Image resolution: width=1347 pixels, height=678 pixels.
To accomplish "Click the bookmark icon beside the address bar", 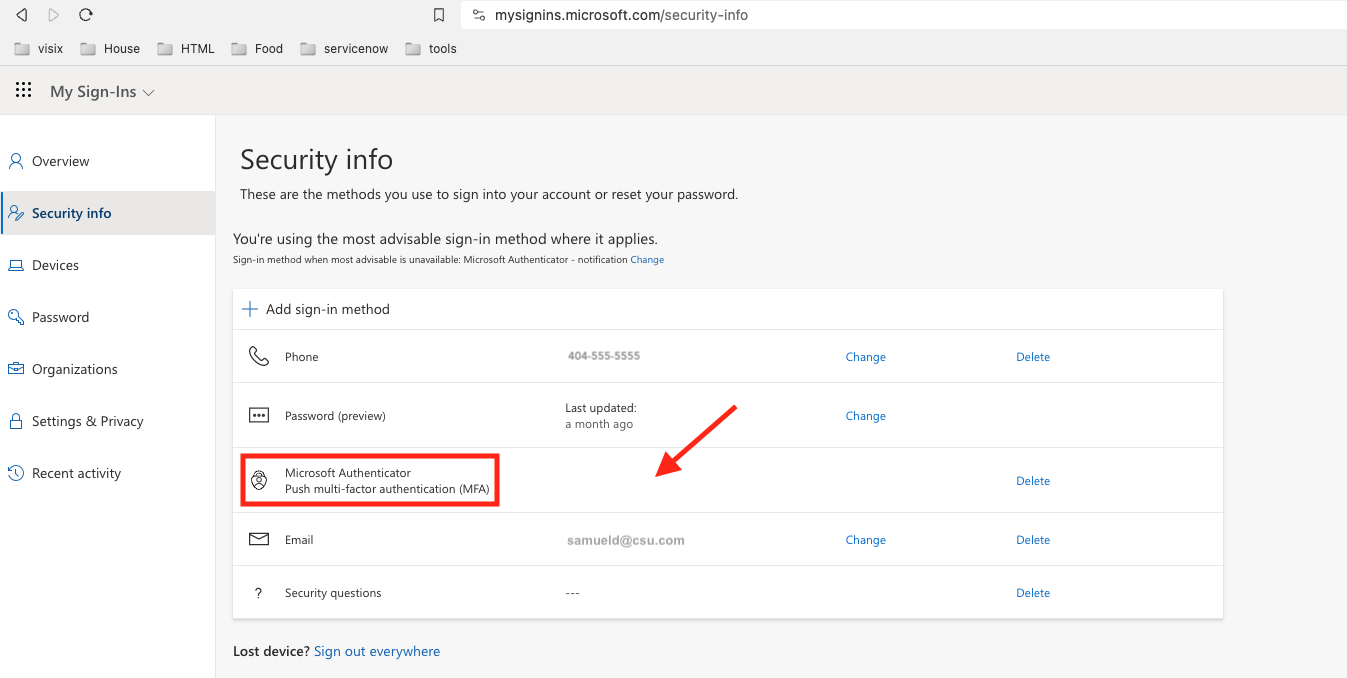I will click(439, 15).
